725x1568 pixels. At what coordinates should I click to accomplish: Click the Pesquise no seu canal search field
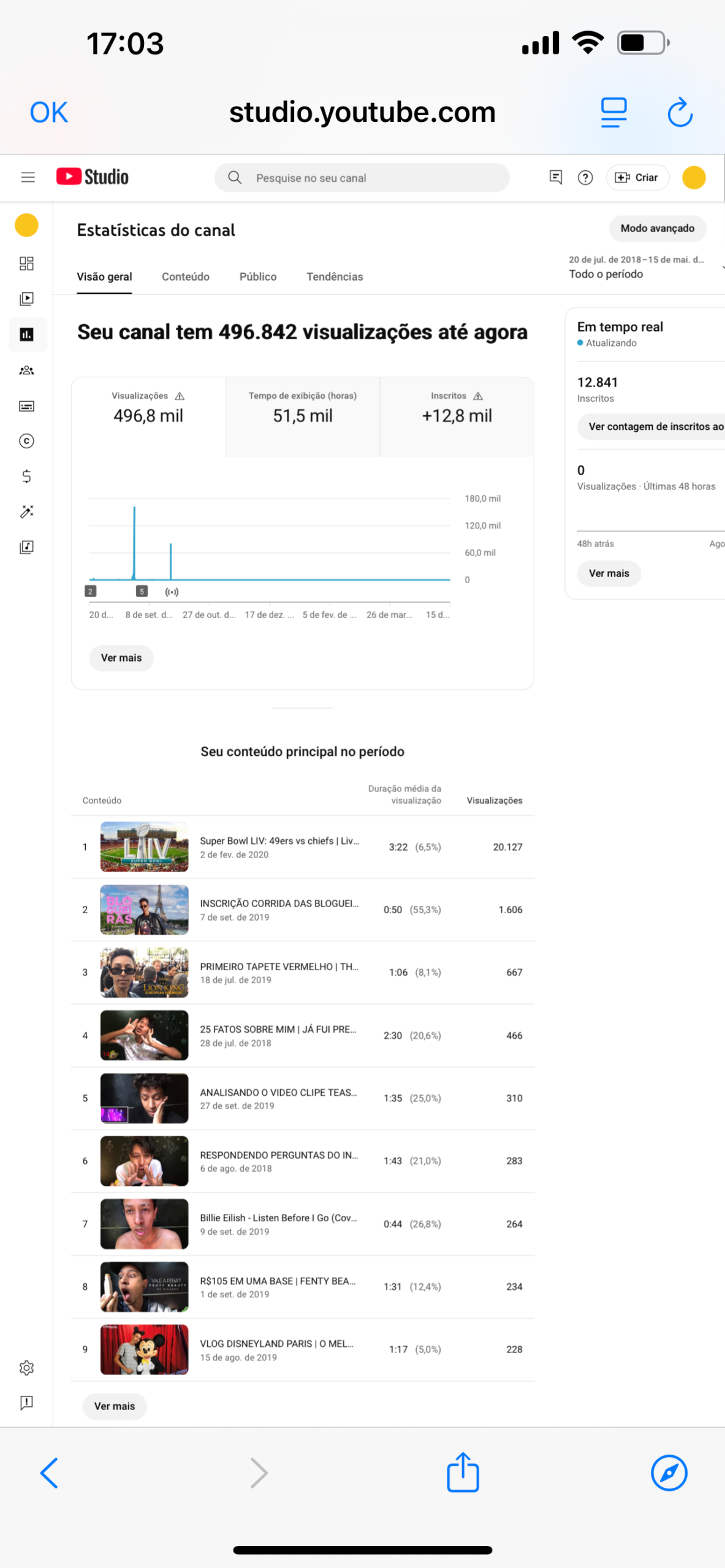coord(362,178)
